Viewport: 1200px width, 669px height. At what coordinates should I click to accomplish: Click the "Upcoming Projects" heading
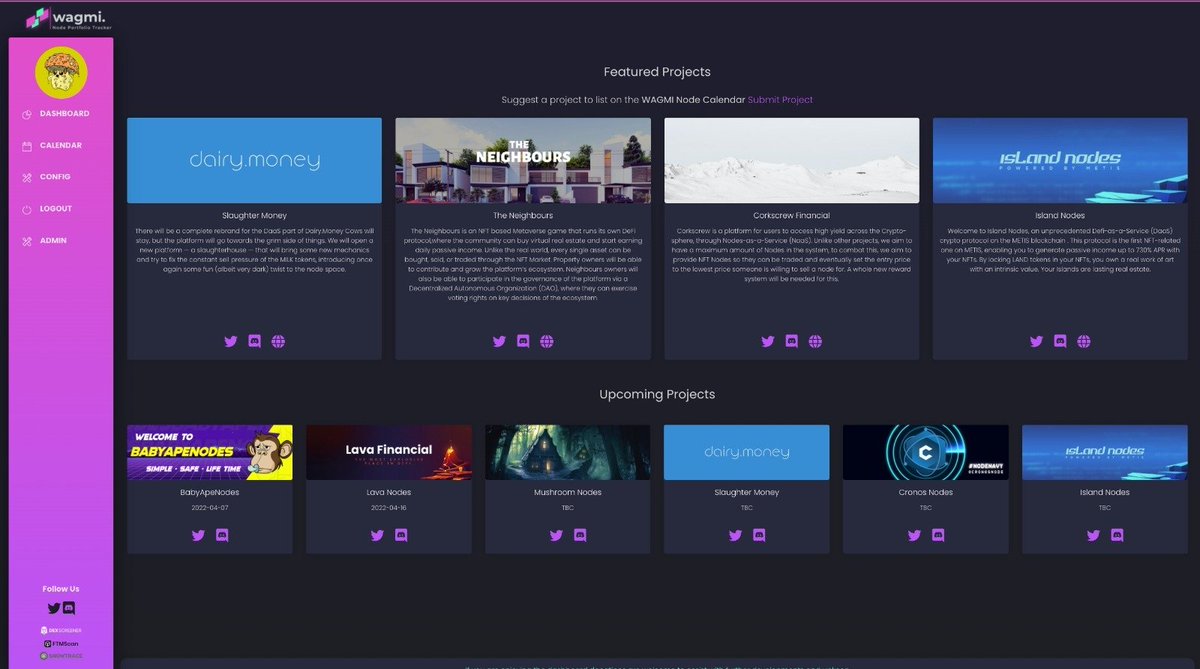pos(657,394)
